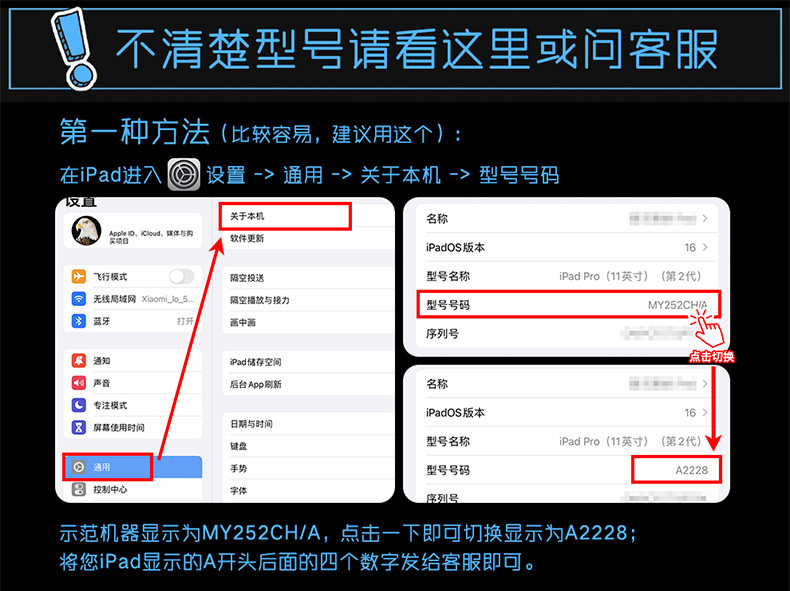Open 画中画 row
Screen dimensions: 790x591
[x=308, y=322]
